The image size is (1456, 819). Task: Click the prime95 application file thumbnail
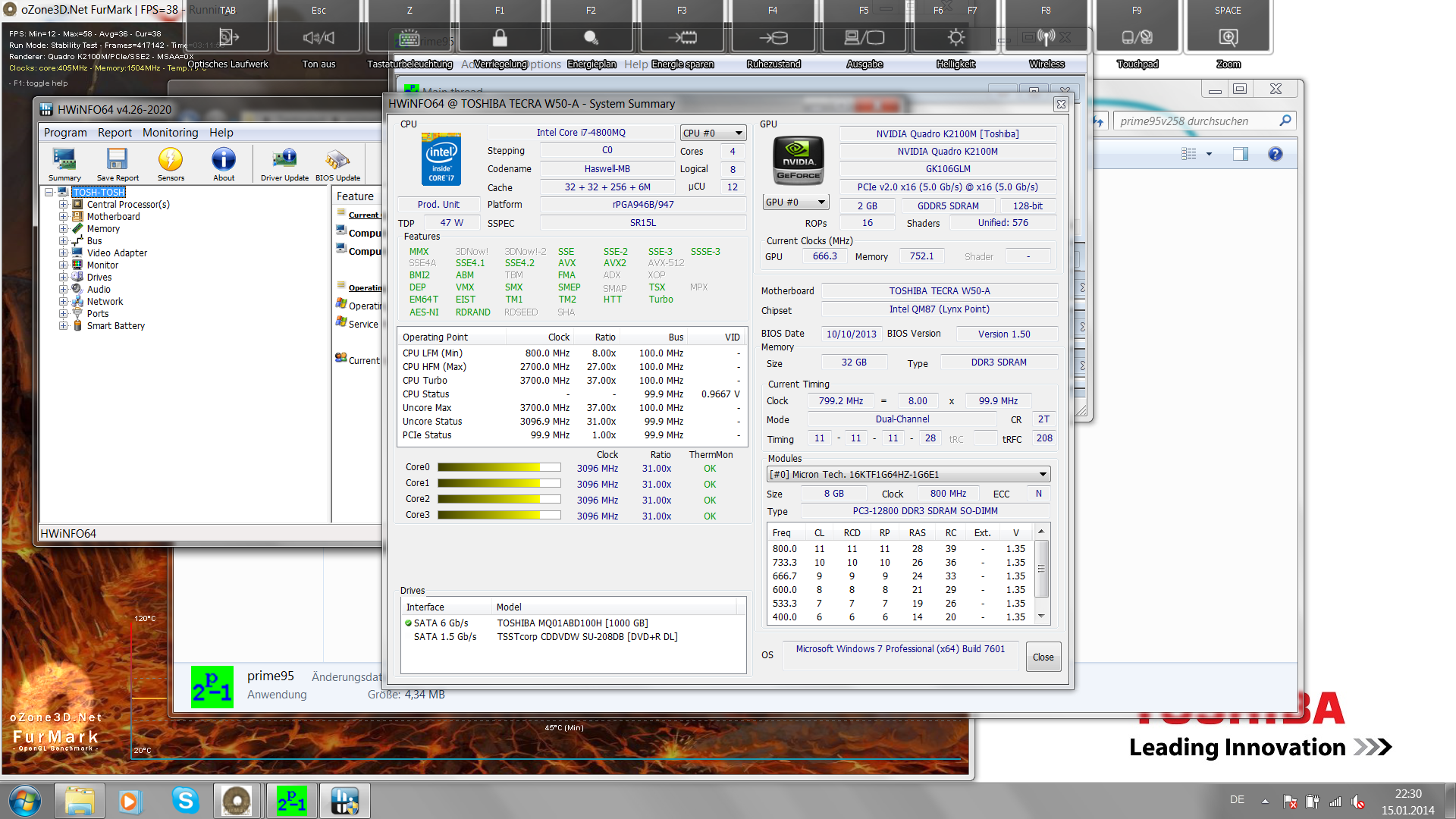(x=212, y=686)
